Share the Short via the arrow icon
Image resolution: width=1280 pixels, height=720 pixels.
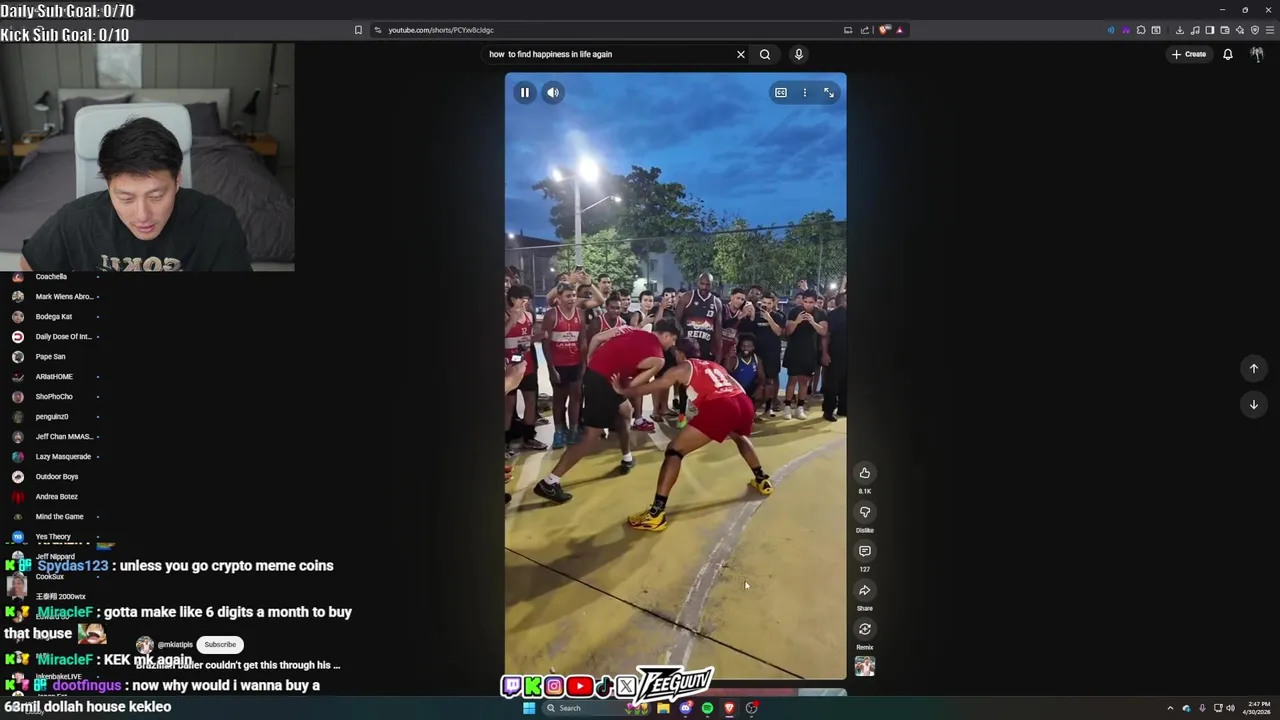click(865, 590)
